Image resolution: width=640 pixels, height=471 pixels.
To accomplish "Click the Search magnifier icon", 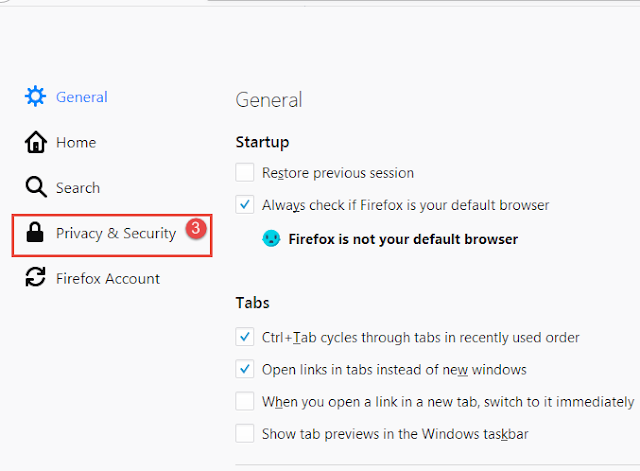I will coord(36,187).
